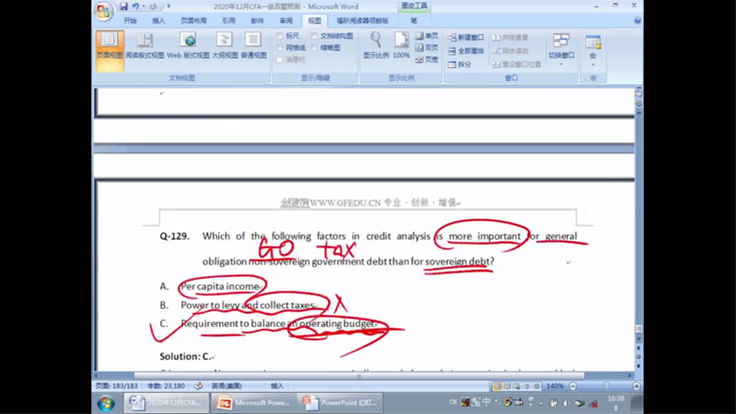Open the Windows Start orb
This screenshot has width=736, height=414.
coord(106,403)
